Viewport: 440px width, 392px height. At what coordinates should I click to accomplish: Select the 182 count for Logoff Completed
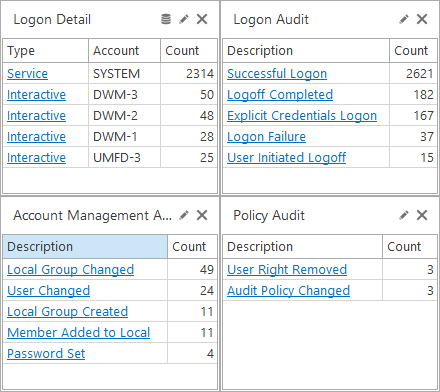pyautogui.click(x=413, y=95)
